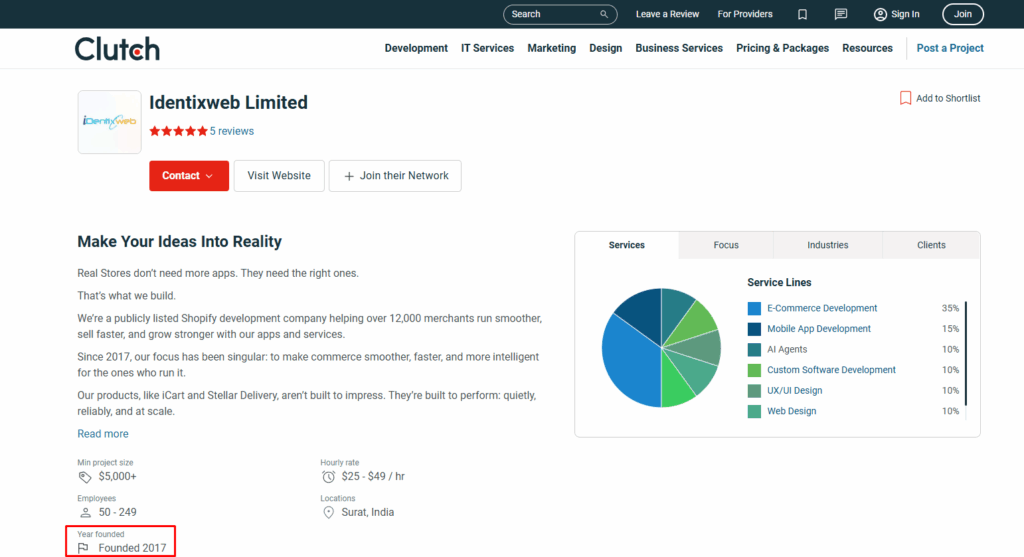The height and width of the screenshot is (557, 1024).
Task: Switch to the Focus tab
Action: [726, 245]
